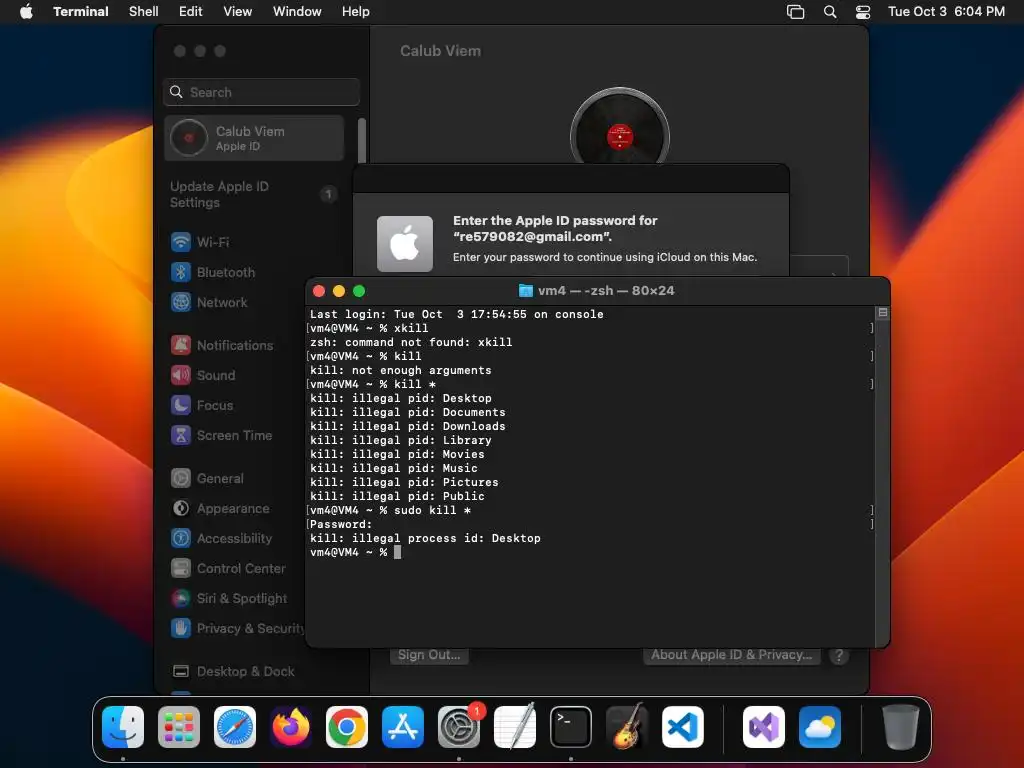Click the Settings sidebar scrollbar

click(362, 140)
